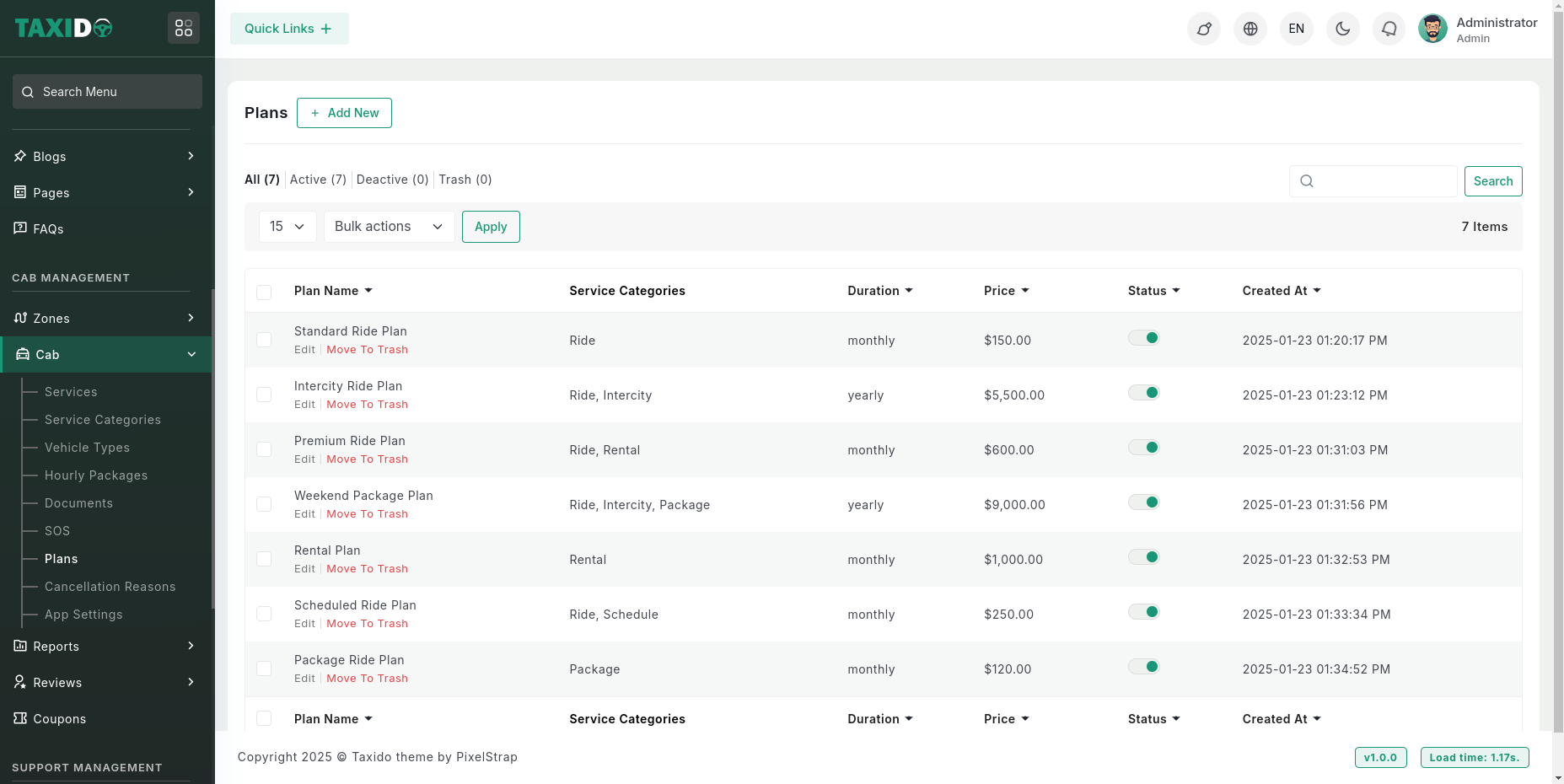This screenshot has height=784, width=1564.
Task: Check the box for the Rental Plan row
Action: point(264,559)
